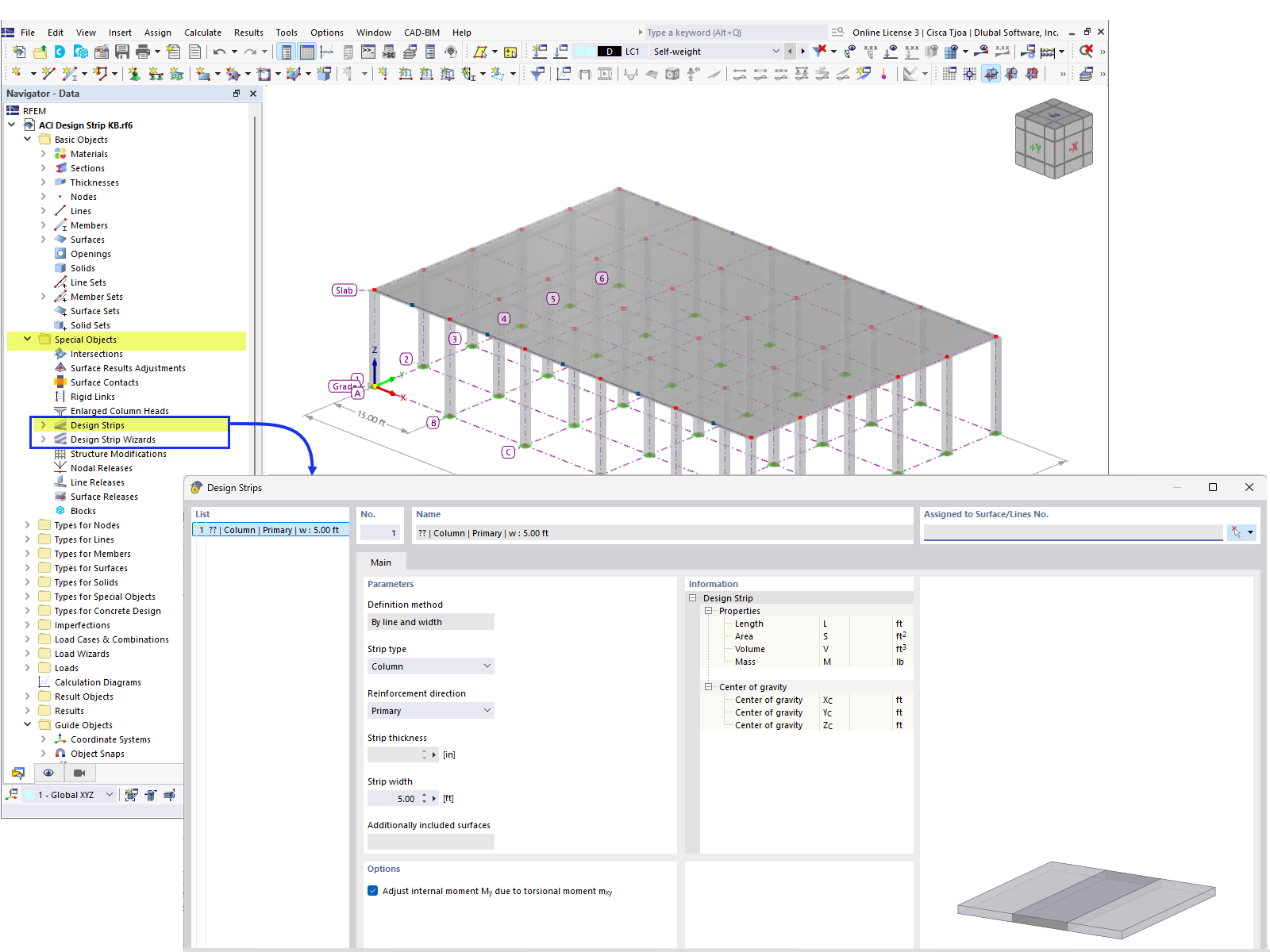The width and height of the screenshot is (1270, 952).
Task: Switch to the Main tab in Design Strips
Action: pos(381,562)
